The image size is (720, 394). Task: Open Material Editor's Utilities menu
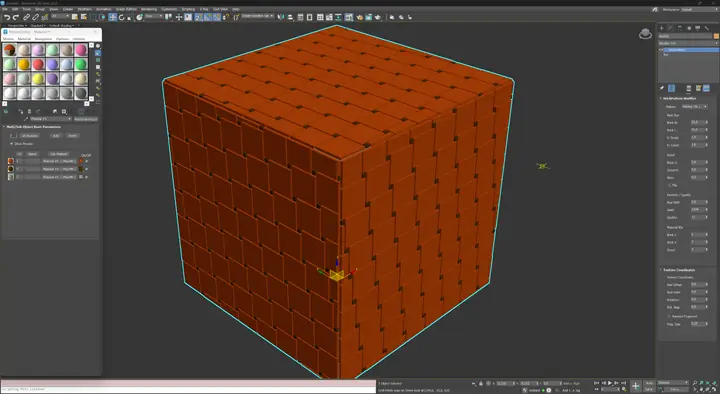pos(79,39)
